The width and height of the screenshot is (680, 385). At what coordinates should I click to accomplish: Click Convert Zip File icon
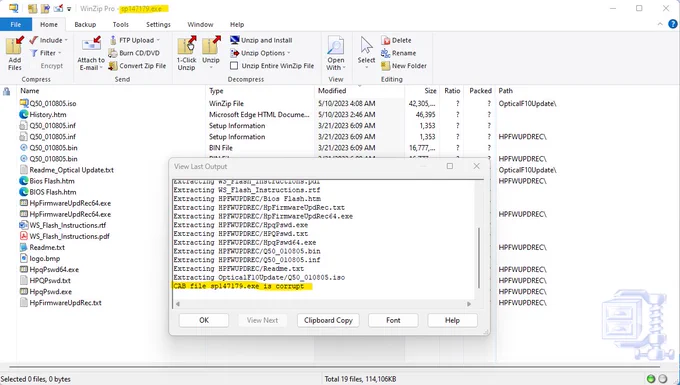point(113,66)
